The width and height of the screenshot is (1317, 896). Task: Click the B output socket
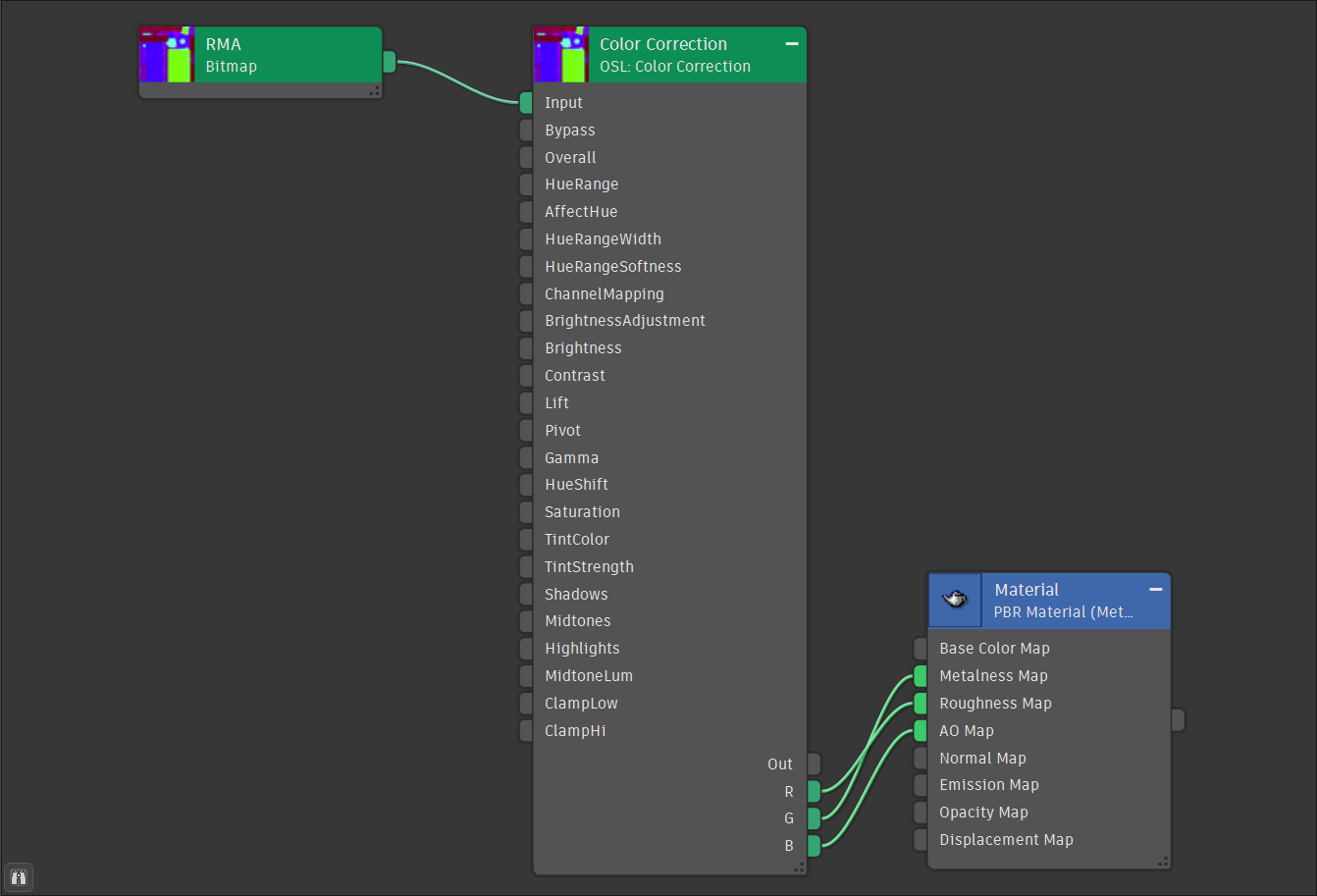(814, 846)
